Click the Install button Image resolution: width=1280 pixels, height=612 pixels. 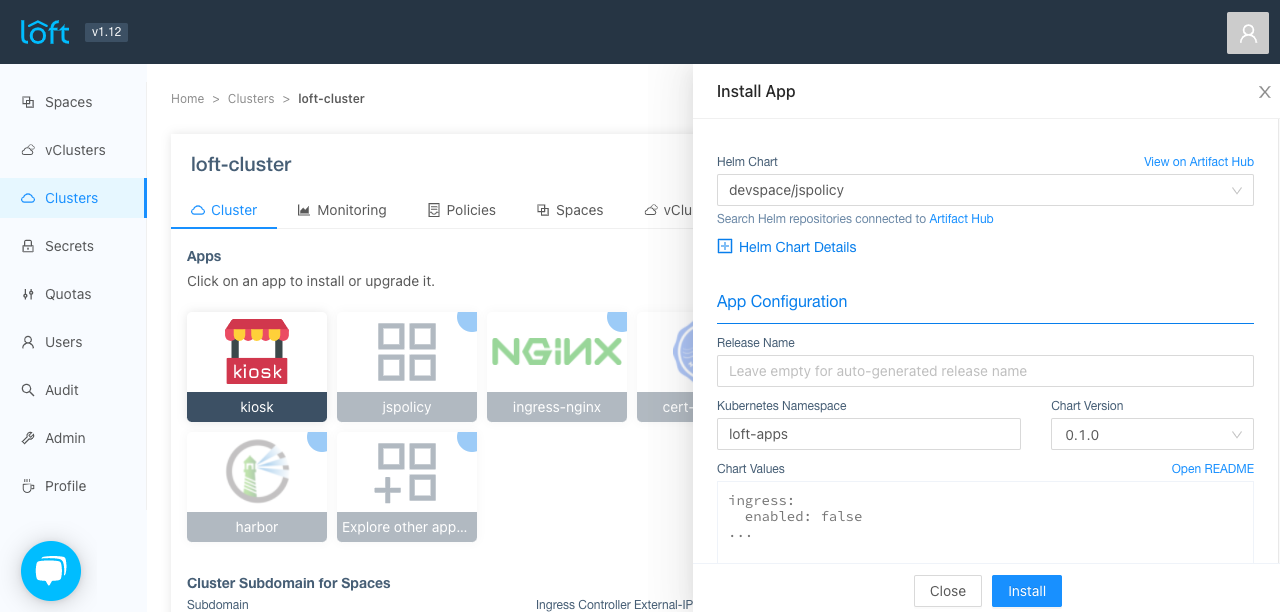pos(1026,591)
